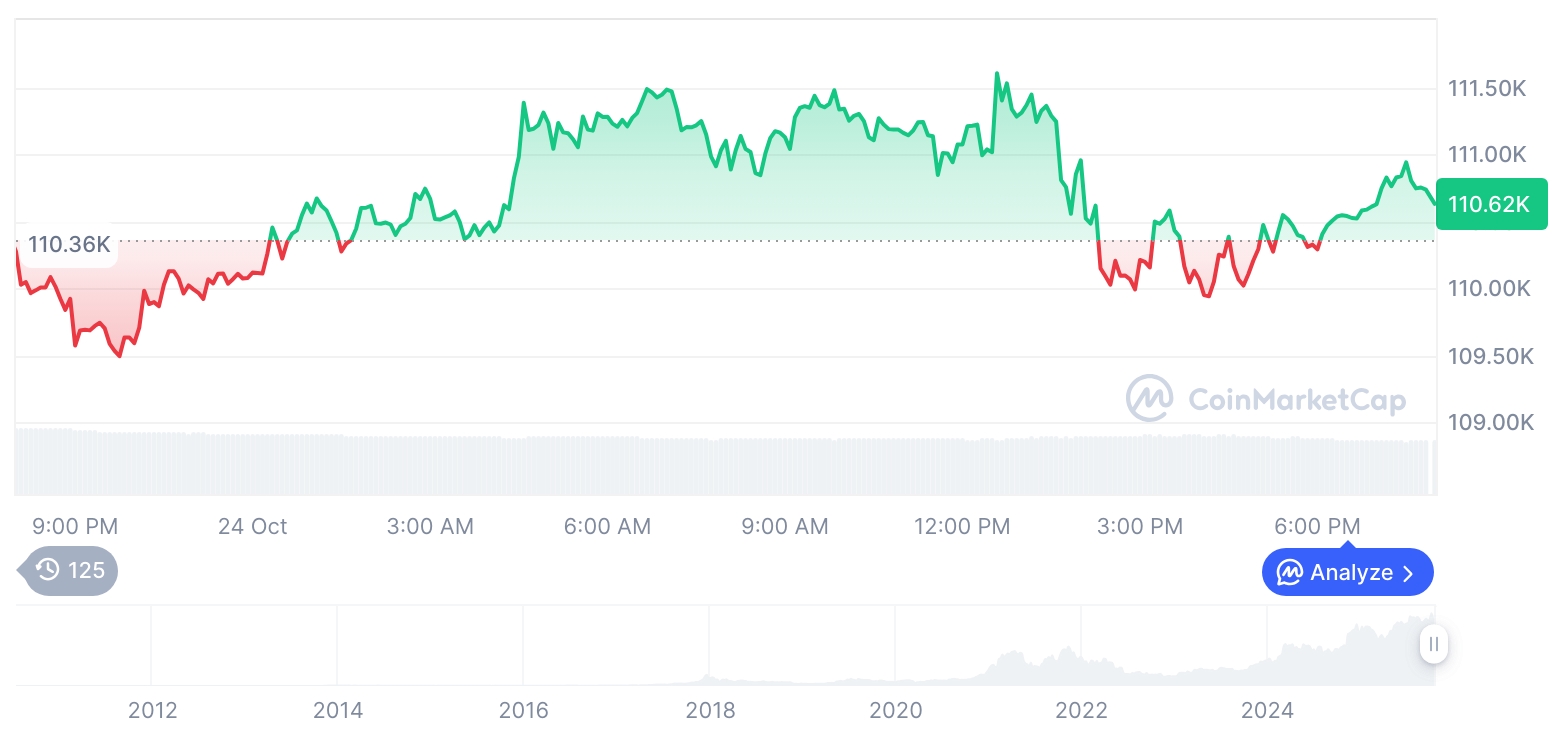Click the lowest red dip near 9:30 PM
The image size is (1566, 732).
tap(120, 355)
